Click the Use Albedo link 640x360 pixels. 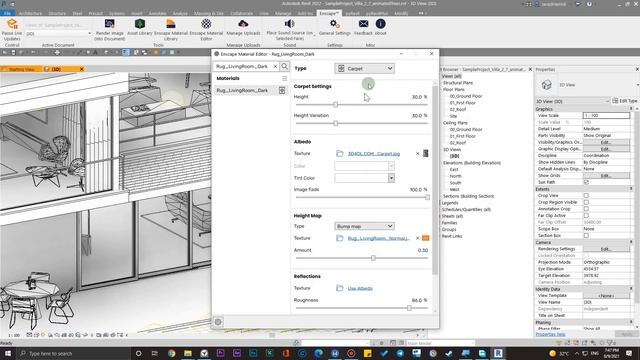(x=360, y=289)
